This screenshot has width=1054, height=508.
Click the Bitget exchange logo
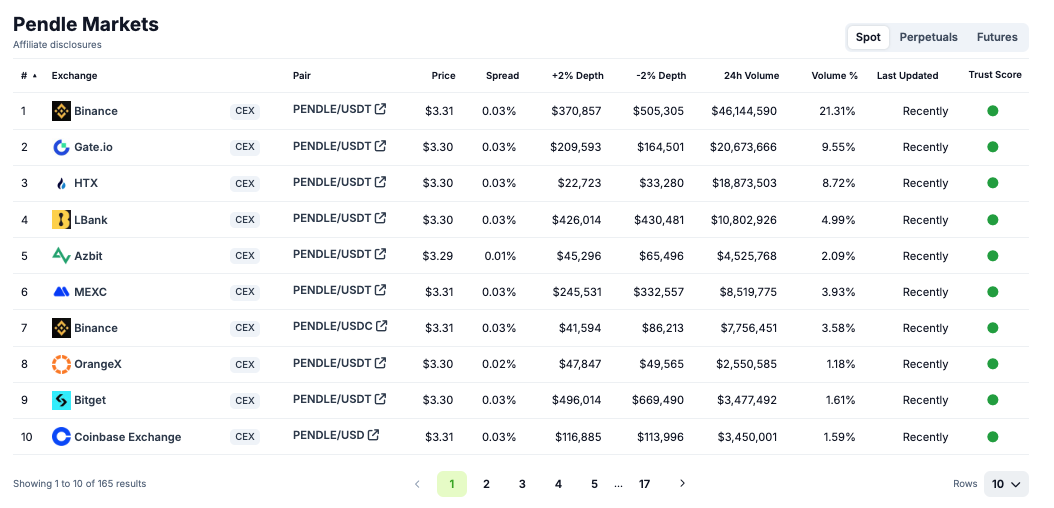(61, 400)
